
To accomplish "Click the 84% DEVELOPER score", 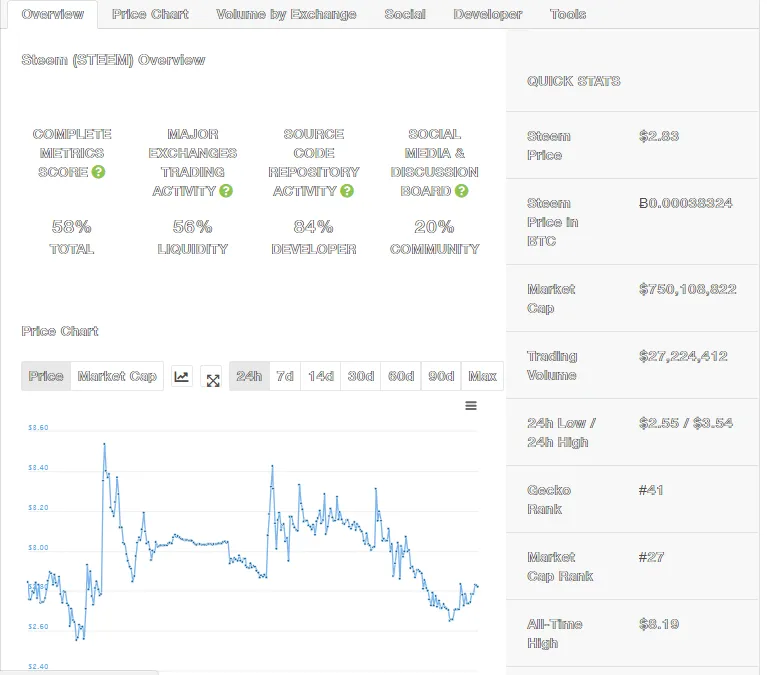I will point(314,237).
